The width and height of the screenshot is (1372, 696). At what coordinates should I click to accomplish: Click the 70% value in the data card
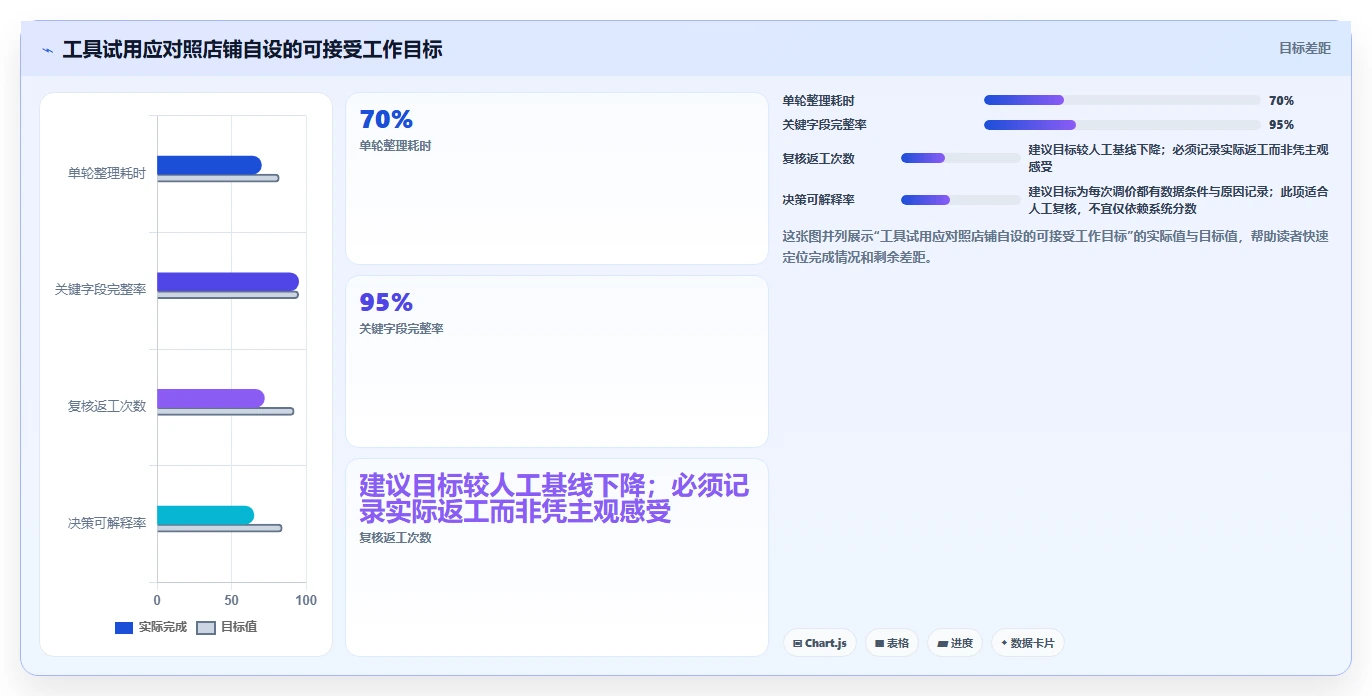click(386, 120)
